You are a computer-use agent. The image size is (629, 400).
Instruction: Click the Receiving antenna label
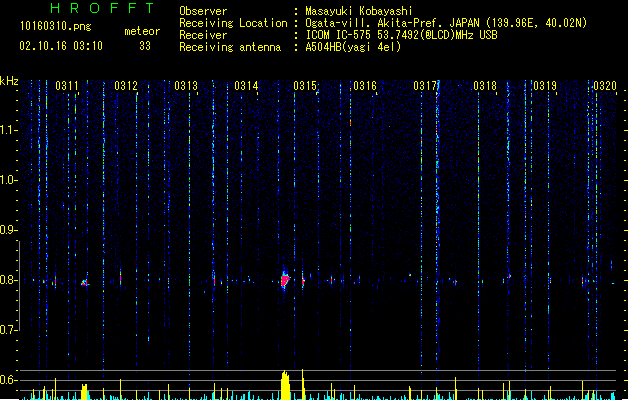230,47
